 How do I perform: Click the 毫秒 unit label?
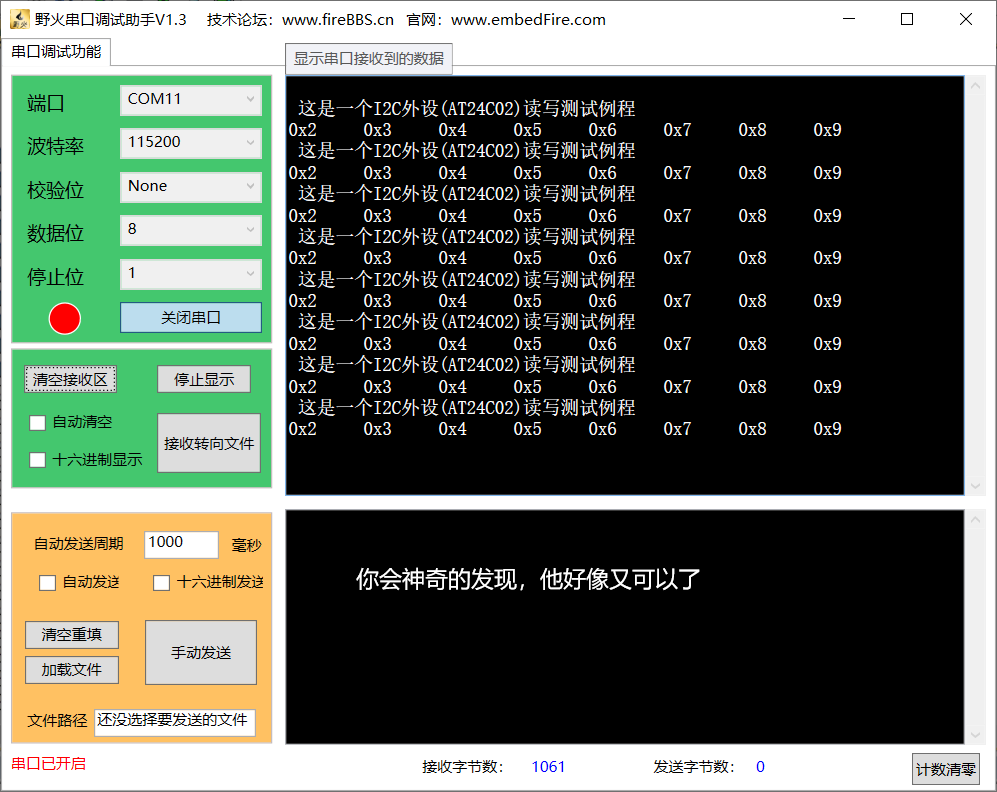[247, 545]
